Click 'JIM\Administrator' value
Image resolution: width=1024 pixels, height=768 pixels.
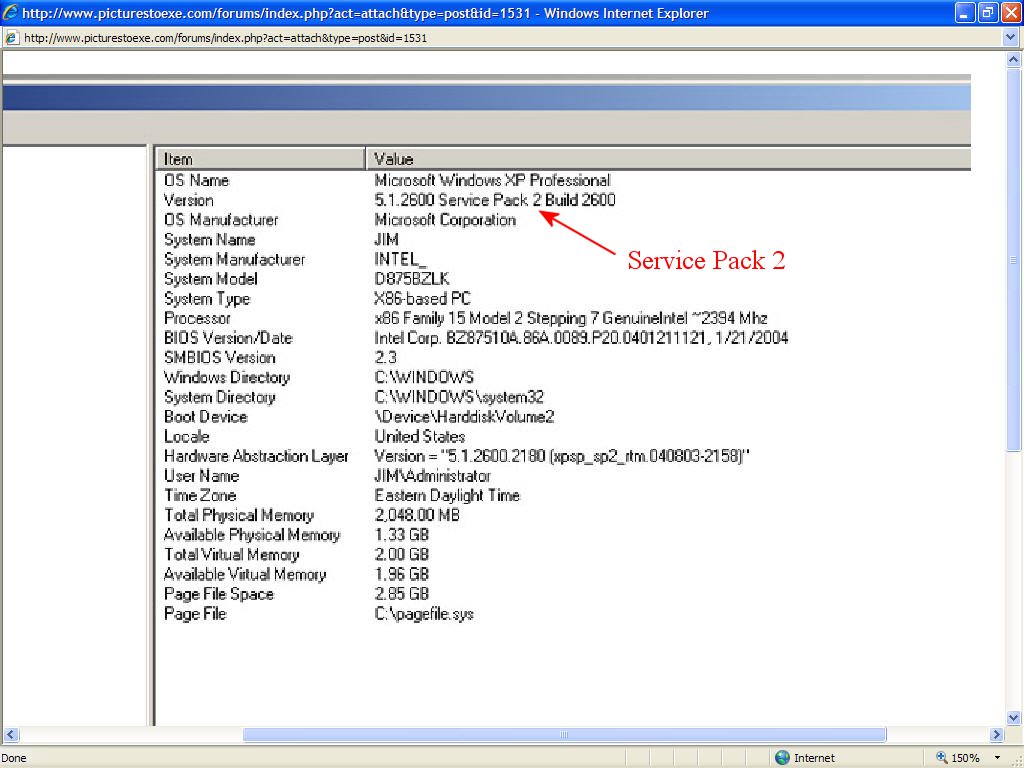click(x=432, y=475)
